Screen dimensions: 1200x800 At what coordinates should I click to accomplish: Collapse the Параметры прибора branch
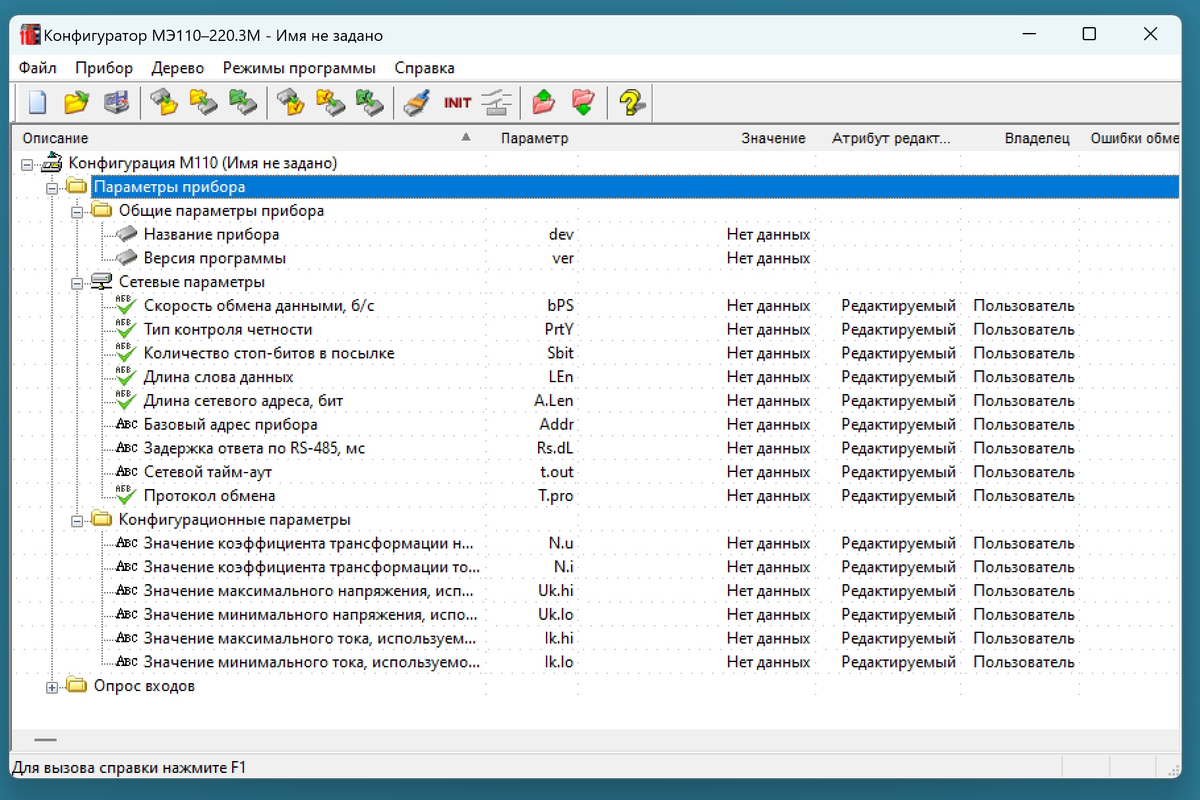point(52,188)
